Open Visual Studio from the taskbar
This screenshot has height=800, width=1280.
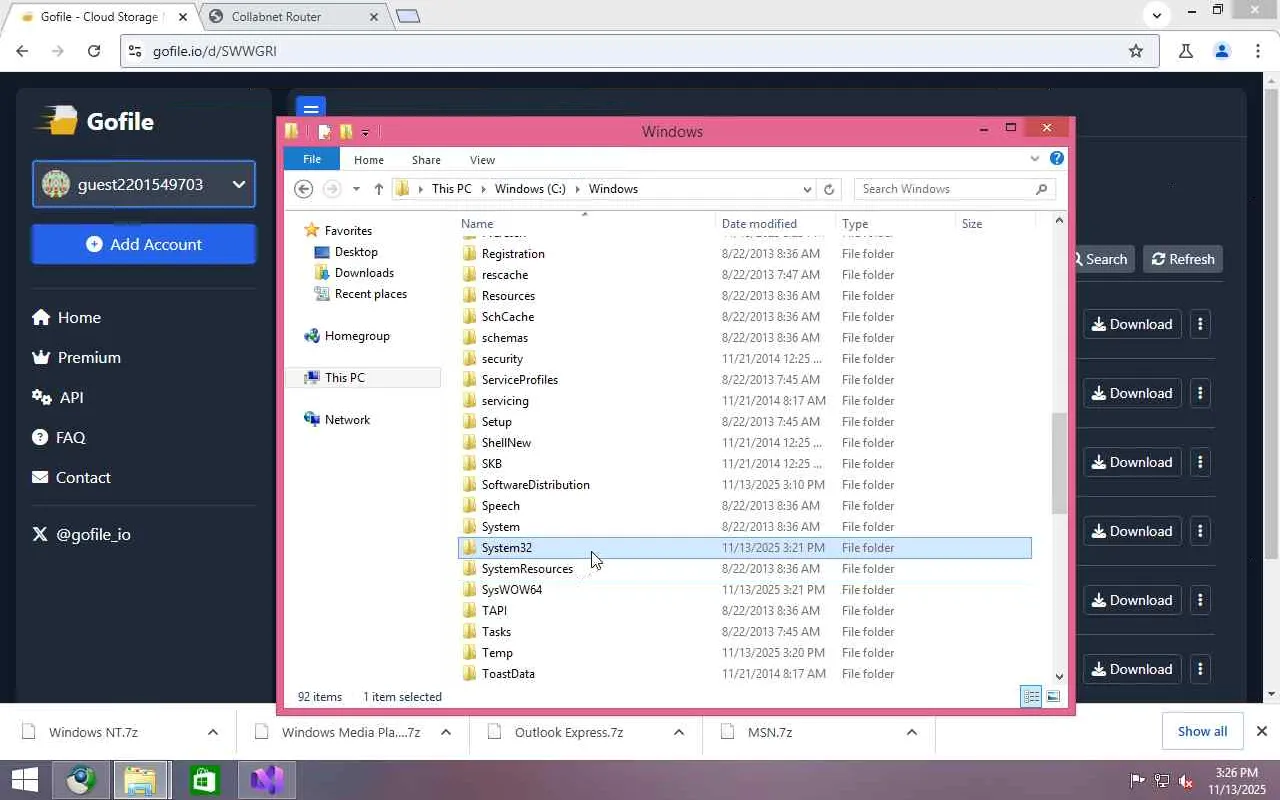(267, 780)
